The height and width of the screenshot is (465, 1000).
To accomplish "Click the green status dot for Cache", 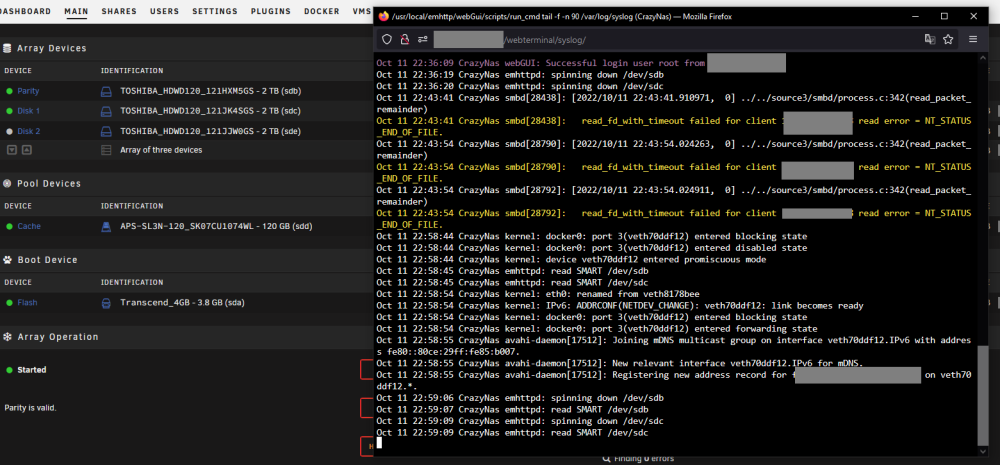I will click(10, 226).
